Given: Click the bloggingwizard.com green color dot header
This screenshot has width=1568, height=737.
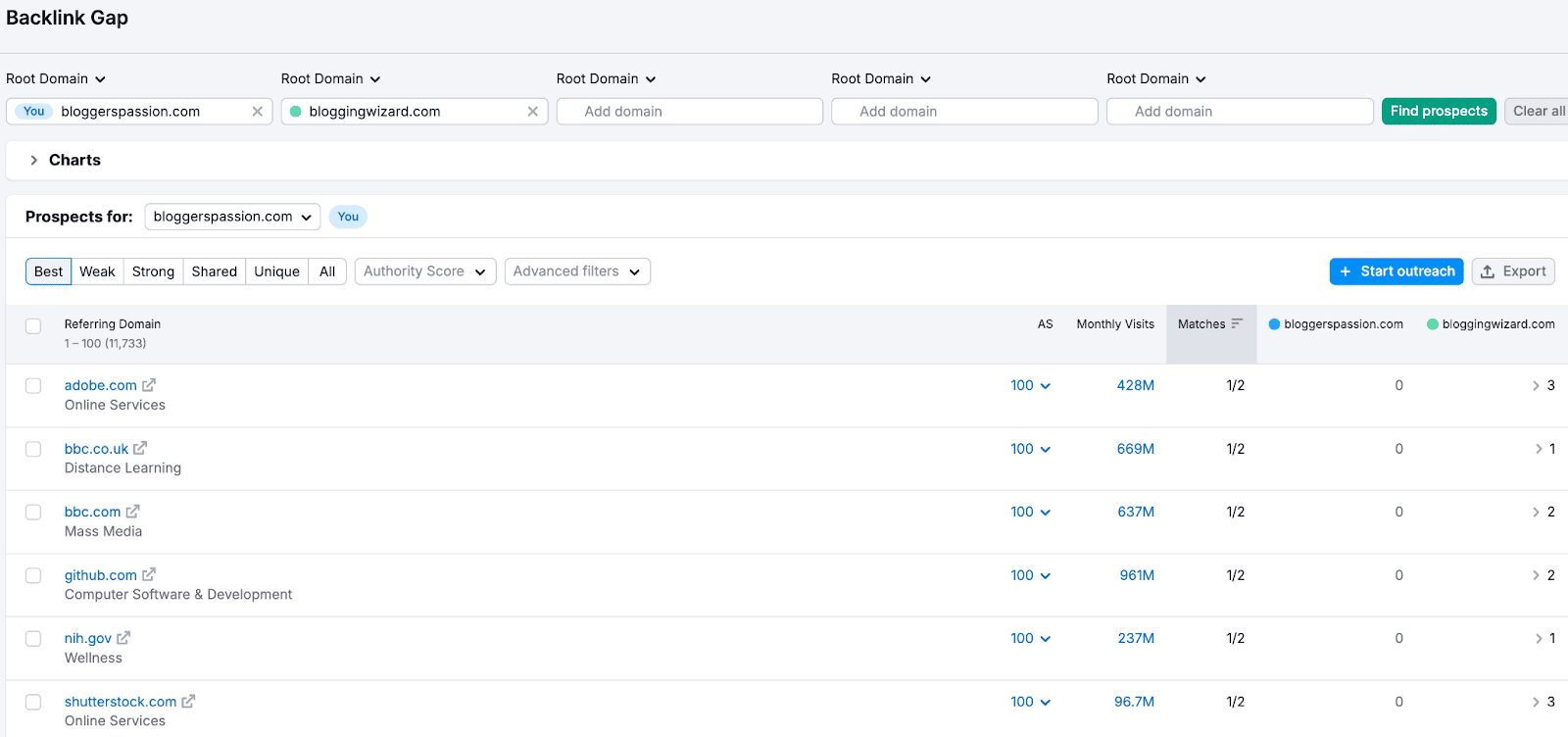Looking at the screenshot, I should pyautogui.click(x=1432, y=324).
